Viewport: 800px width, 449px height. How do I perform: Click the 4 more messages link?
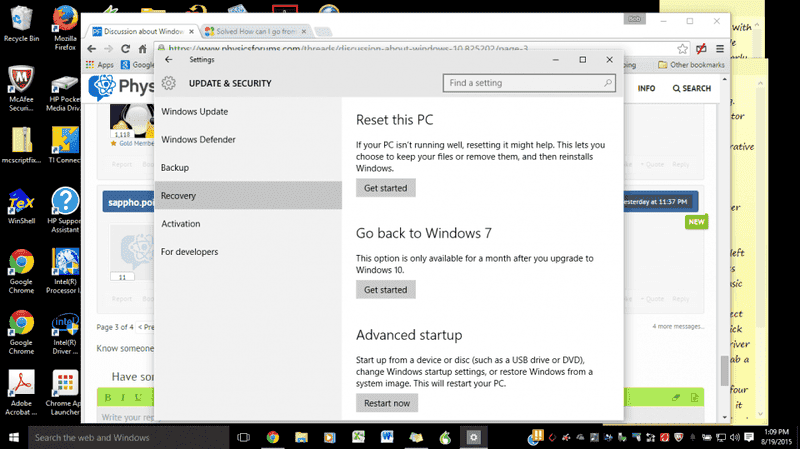(x=678, y=327)
